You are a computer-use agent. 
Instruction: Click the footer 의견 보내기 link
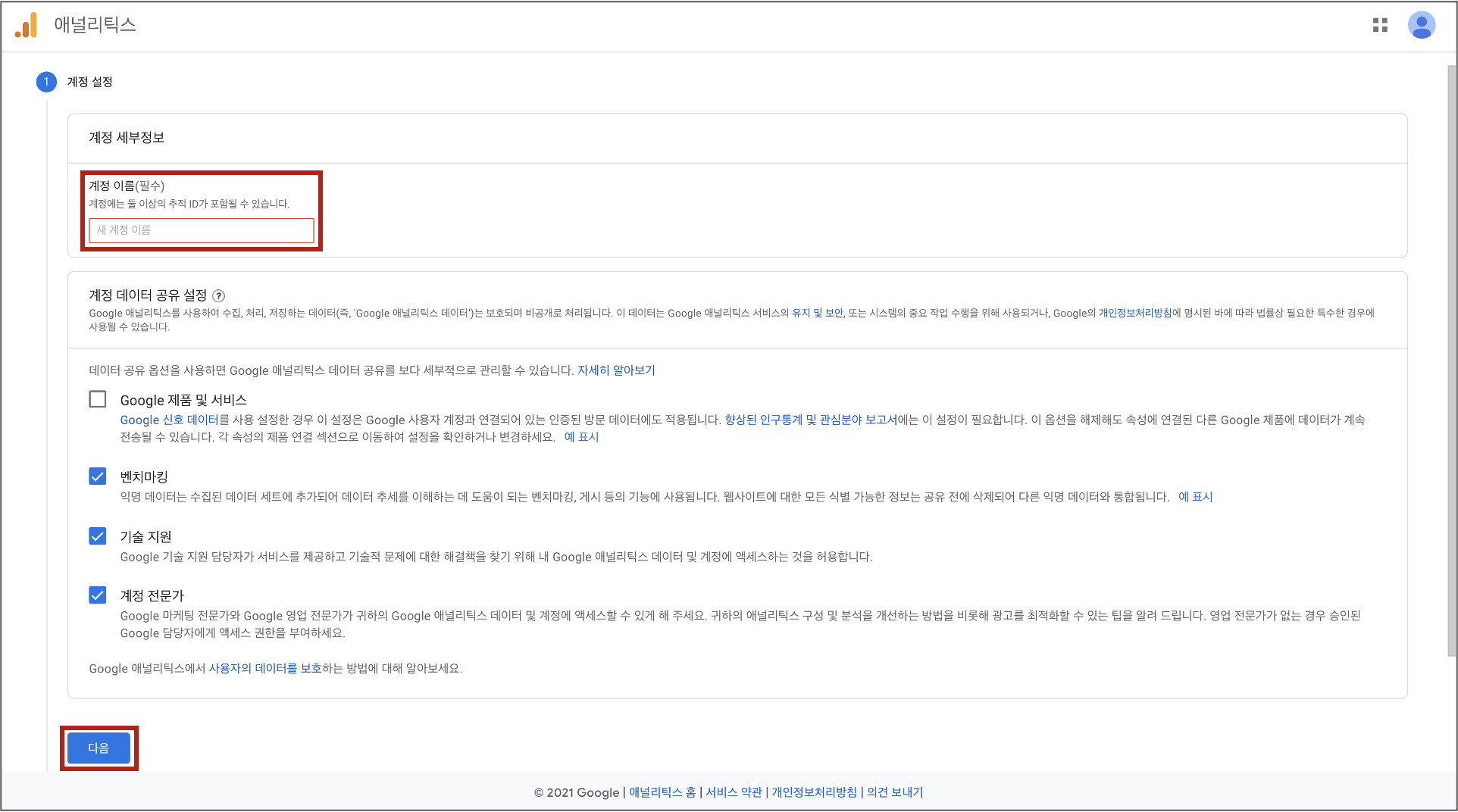point(895,792)
